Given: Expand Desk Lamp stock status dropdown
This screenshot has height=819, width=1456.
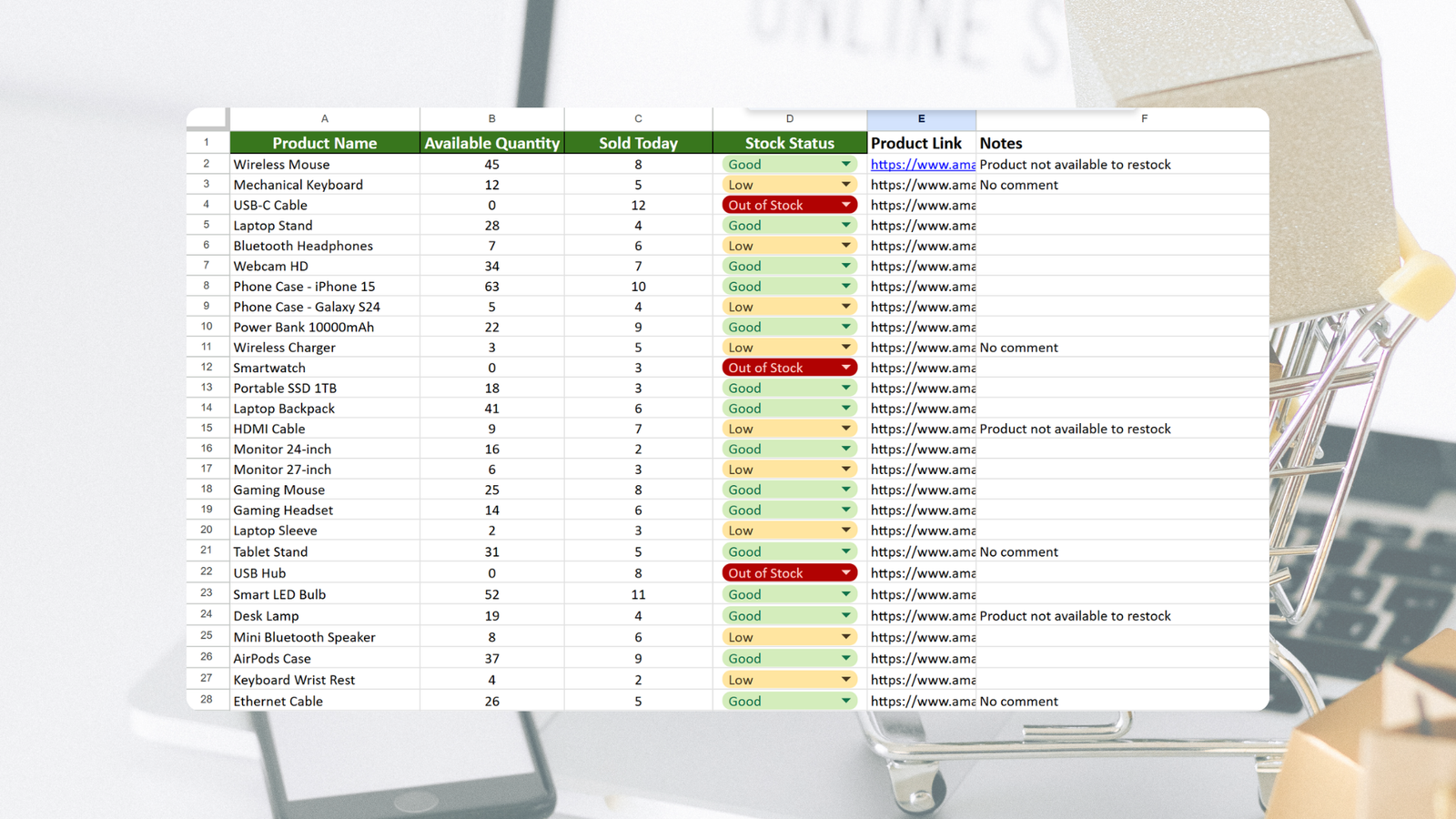Looking at the screenshot, I should (845, 616).
